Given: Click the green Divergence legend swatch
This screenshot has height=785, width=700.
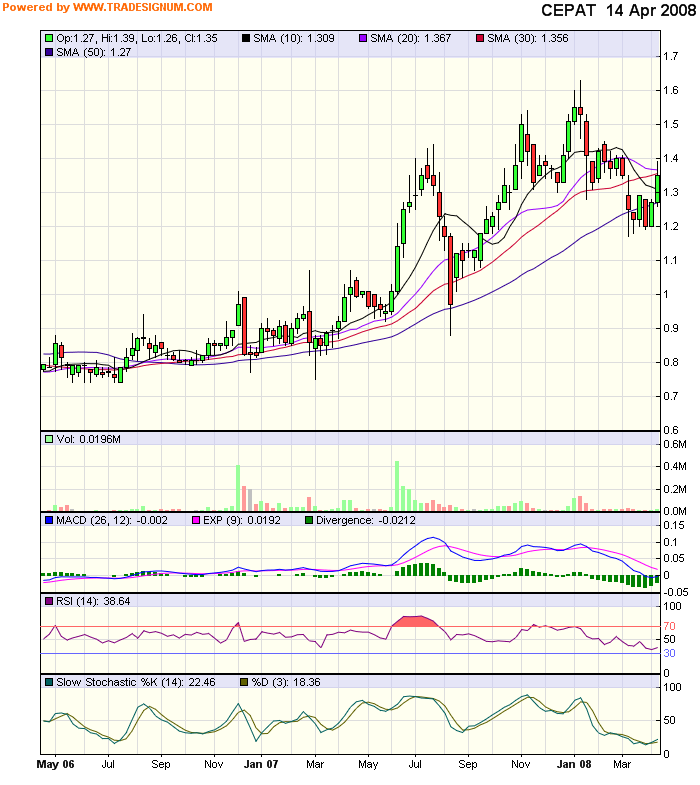Looking at the screenshot, I should point(309,520).
